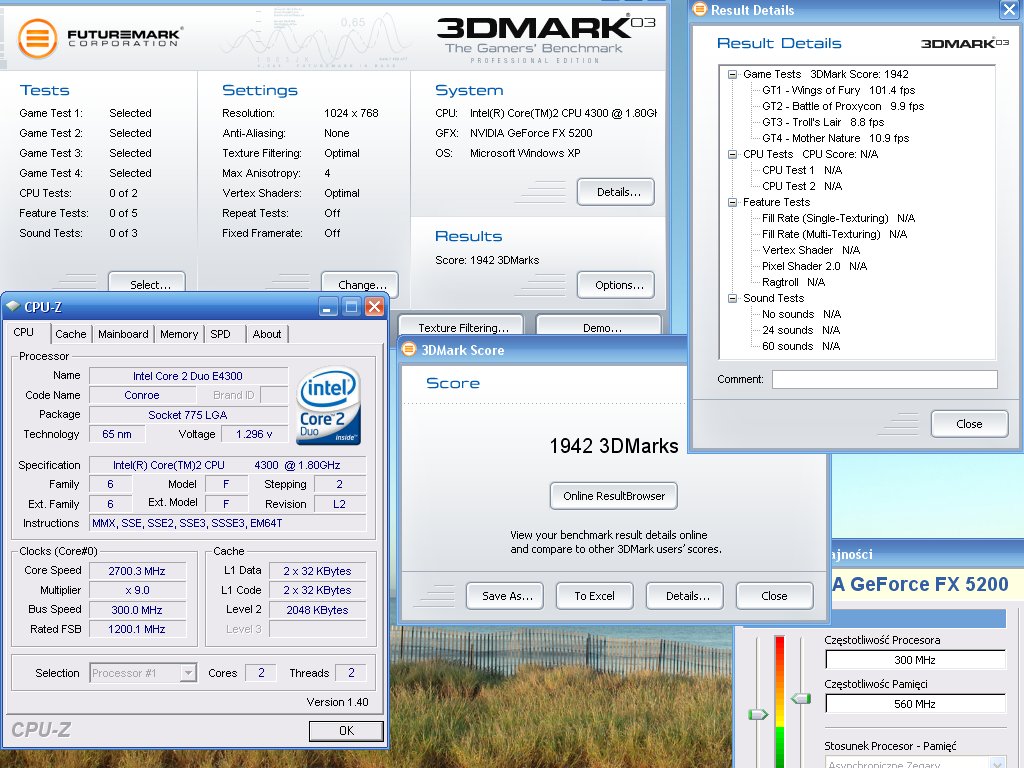Click the red-green clock level bar
The height and width of the screenshot is (768, 1024).
[x=779, y=699]
